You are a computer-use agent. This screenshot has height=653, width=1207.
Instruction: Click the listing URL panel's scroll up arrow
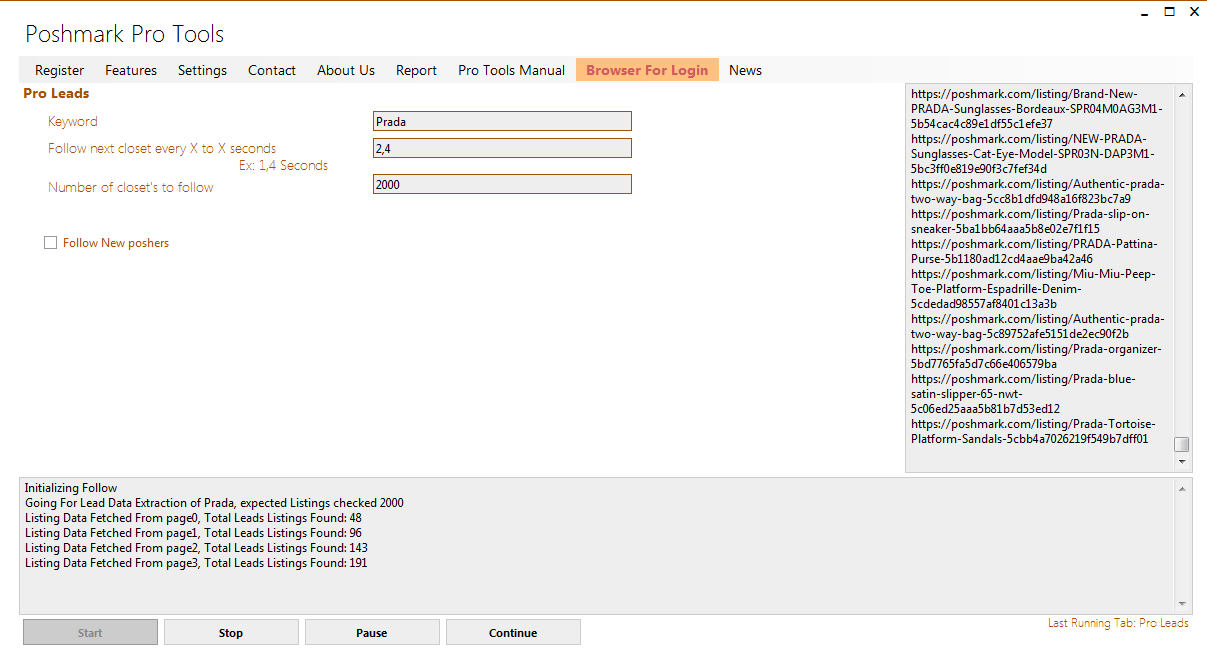click(1182, 95)
